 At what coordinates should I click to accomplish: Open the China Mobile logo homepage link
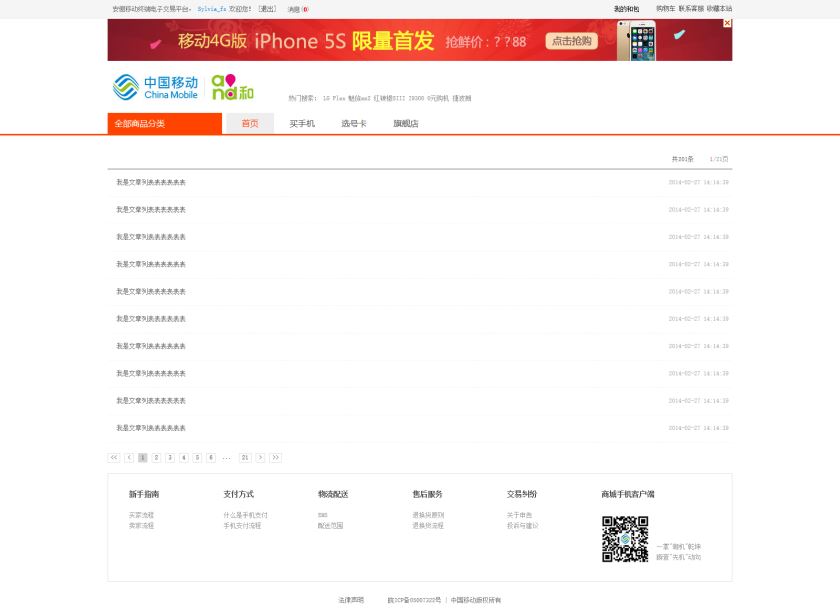(x=155, y=87)
